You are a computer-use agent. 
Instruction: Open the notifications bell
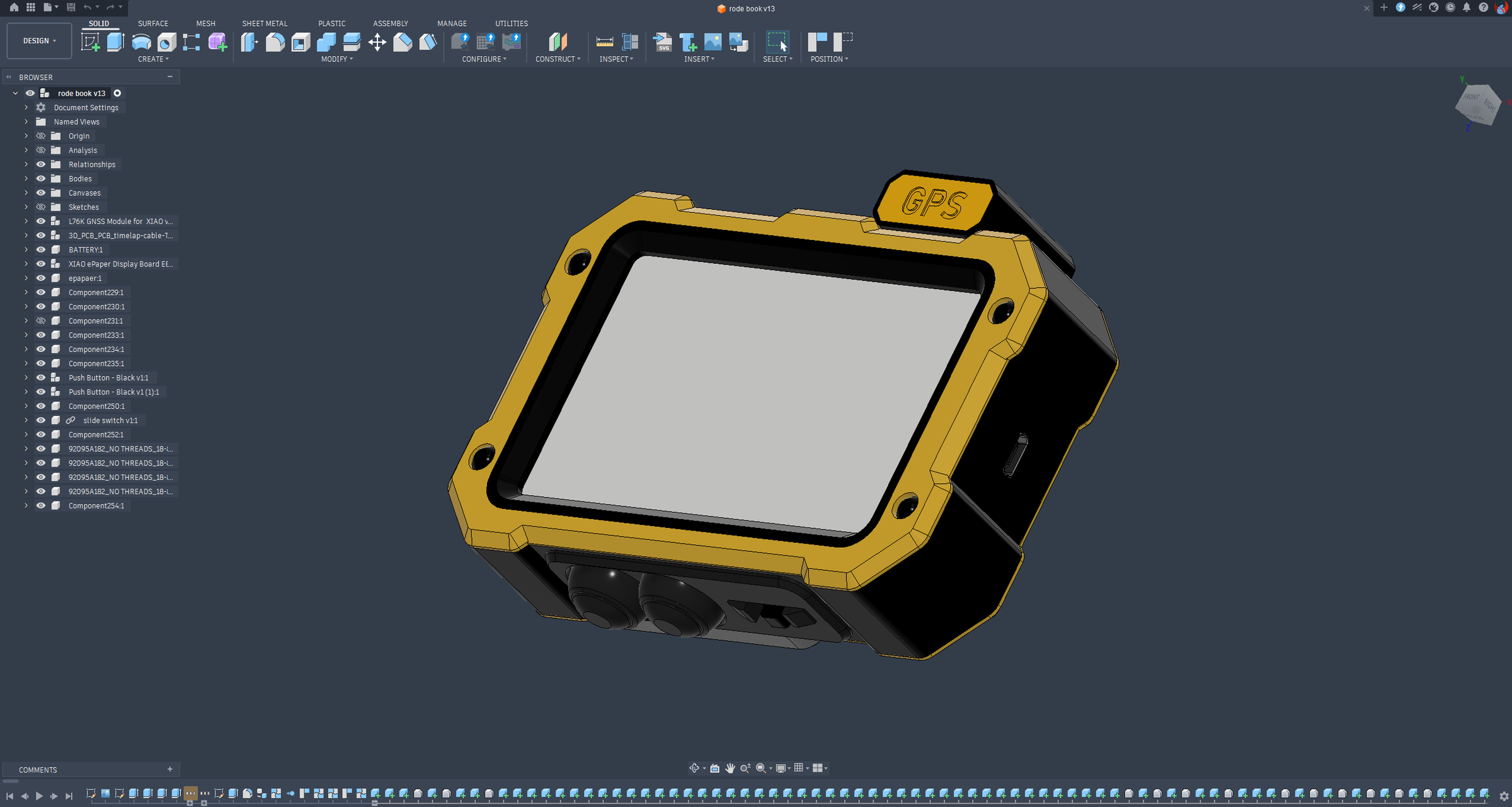point(1467,8)
